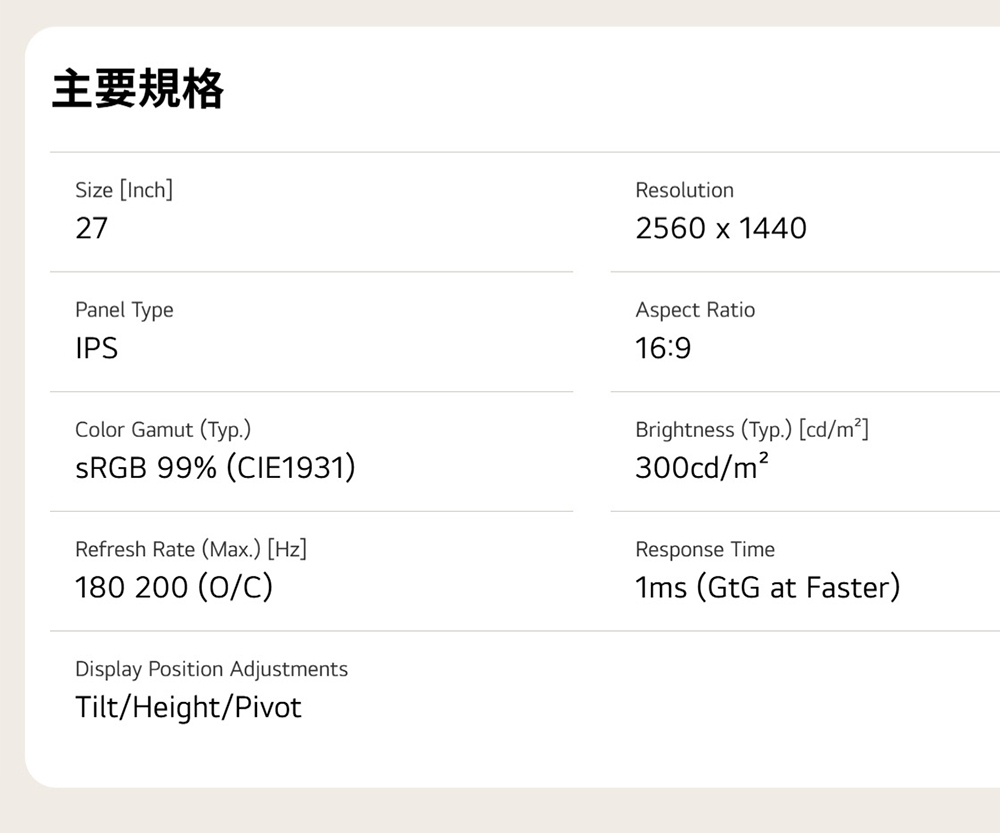Image resolution: width=1000 pixels, height=833 pixels.
Task: Click the Aspect Ratio label
Action: click(695, 310)
